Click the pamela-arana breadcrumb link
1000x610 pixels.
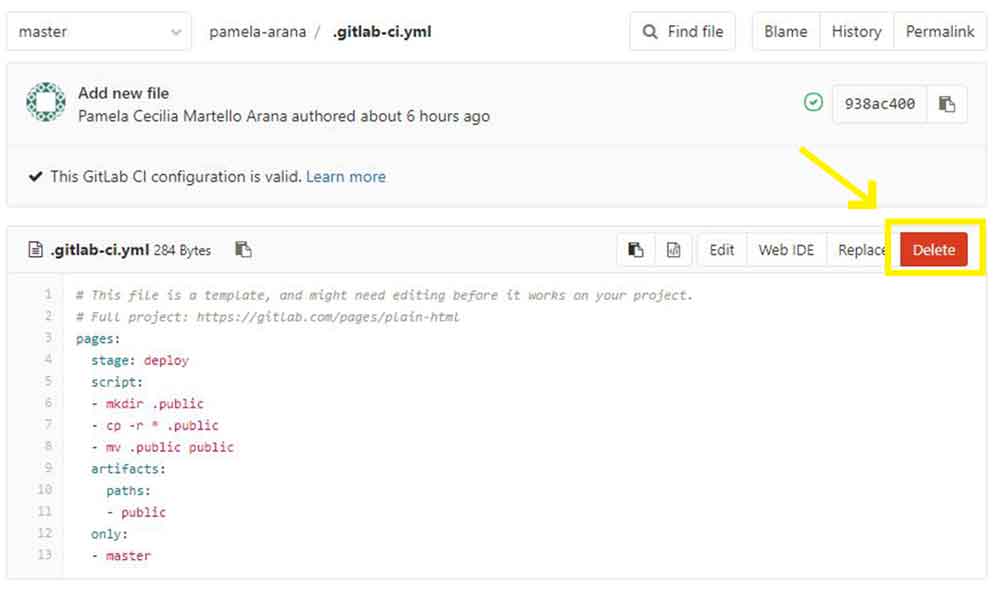pos(258,32)
